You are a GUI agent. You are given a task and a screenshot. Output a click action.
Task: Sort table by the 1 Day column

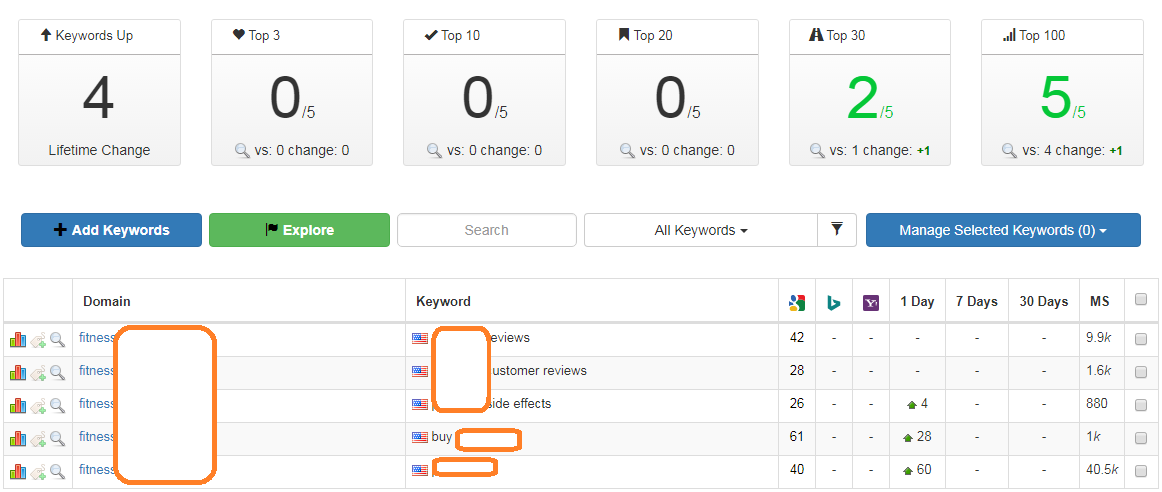(x=916, y=301)
